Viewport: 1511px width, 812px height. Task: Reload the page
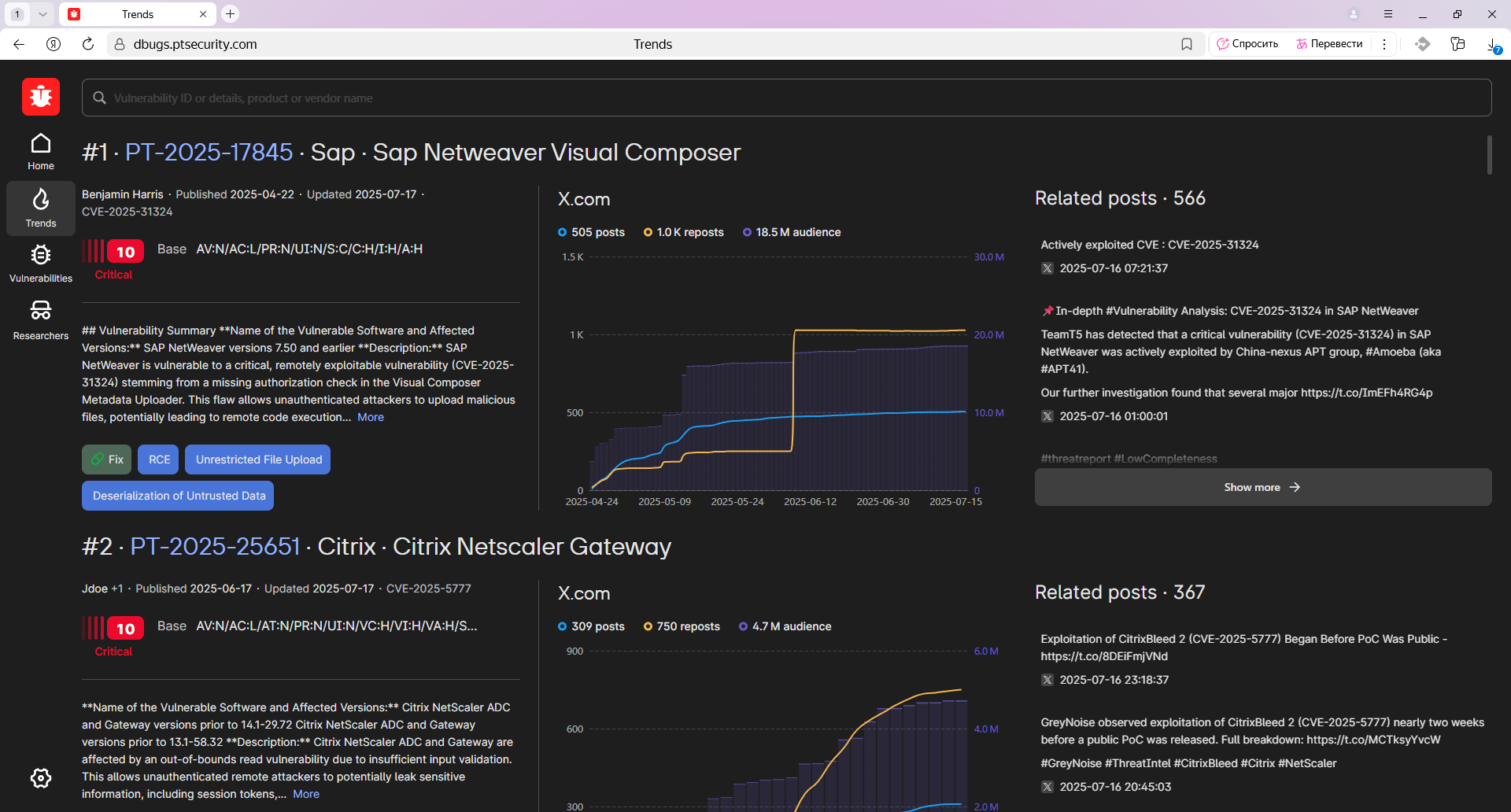tap(88, 44)
